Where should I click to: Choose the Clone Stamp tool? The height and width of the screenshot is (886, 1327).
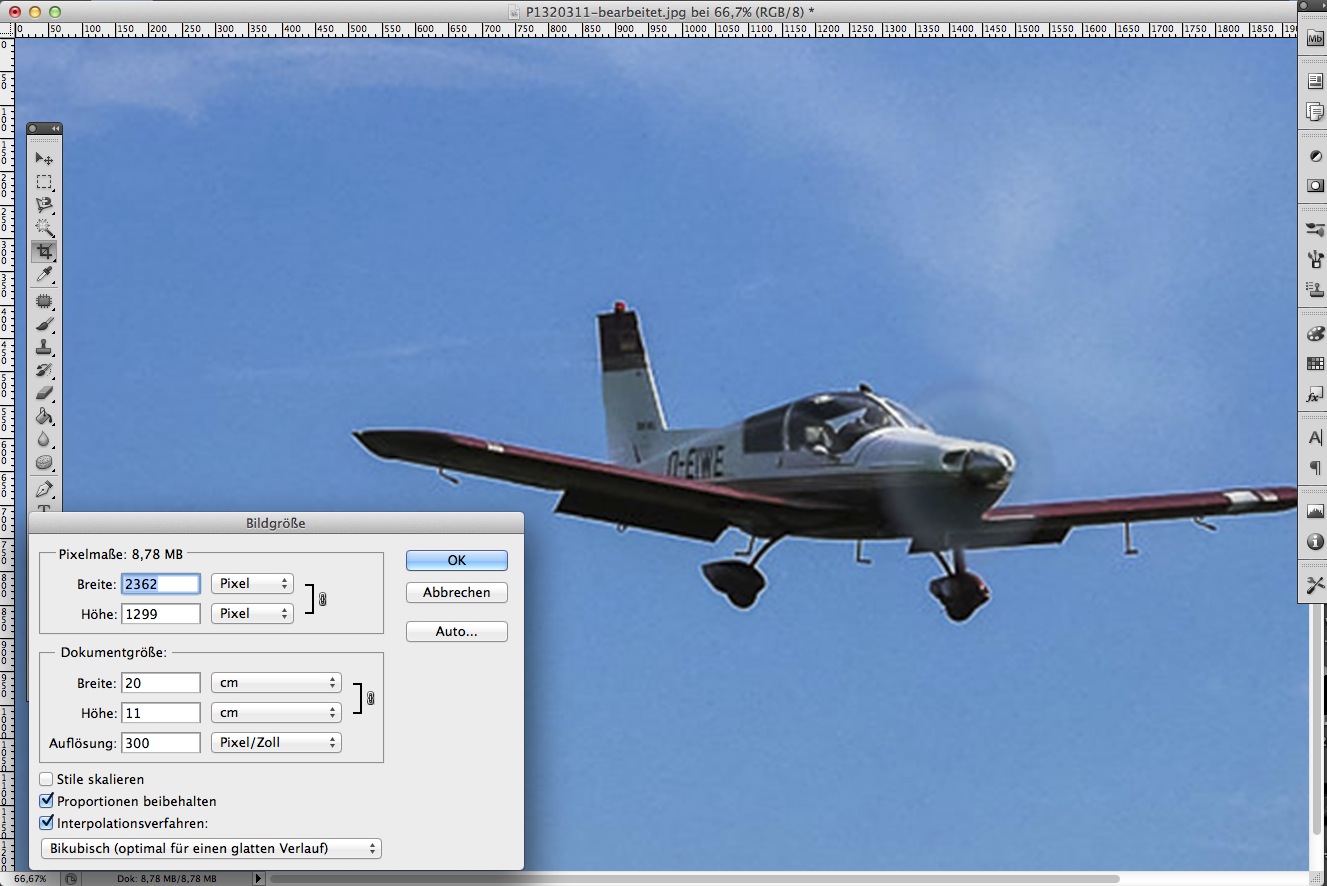click(x=44, y=347)
